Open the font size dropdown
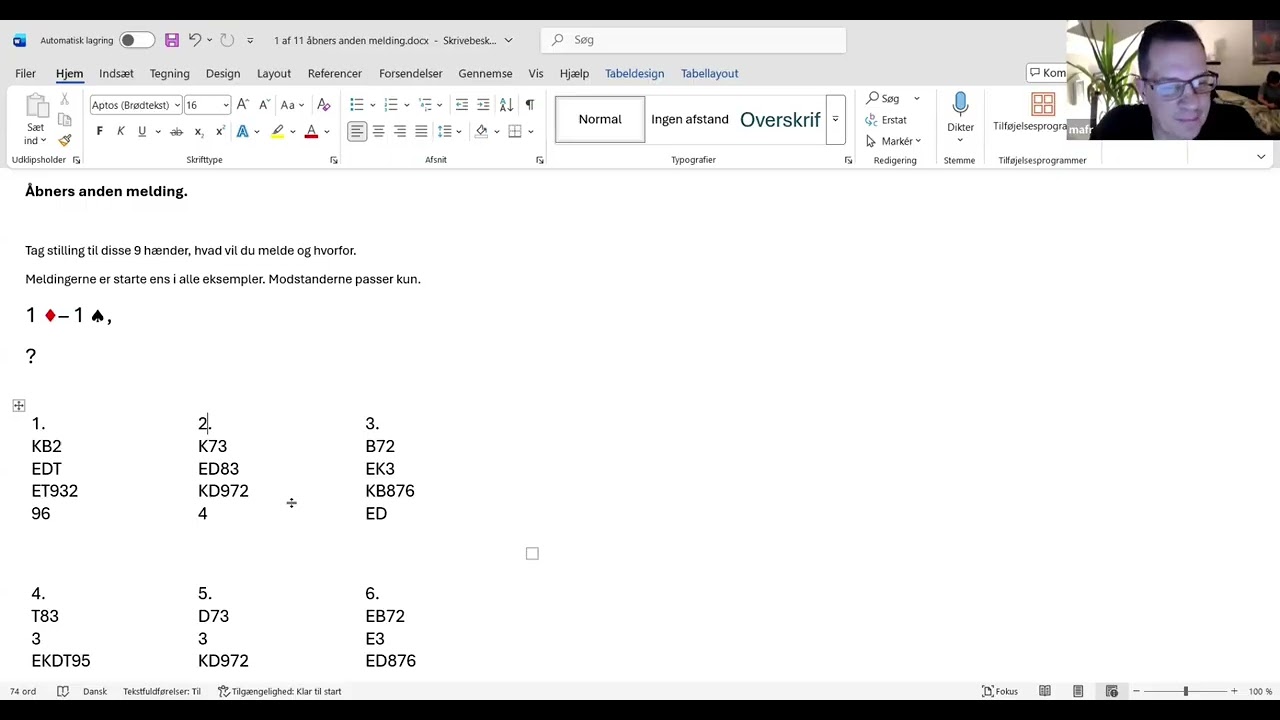 [226, 105]
